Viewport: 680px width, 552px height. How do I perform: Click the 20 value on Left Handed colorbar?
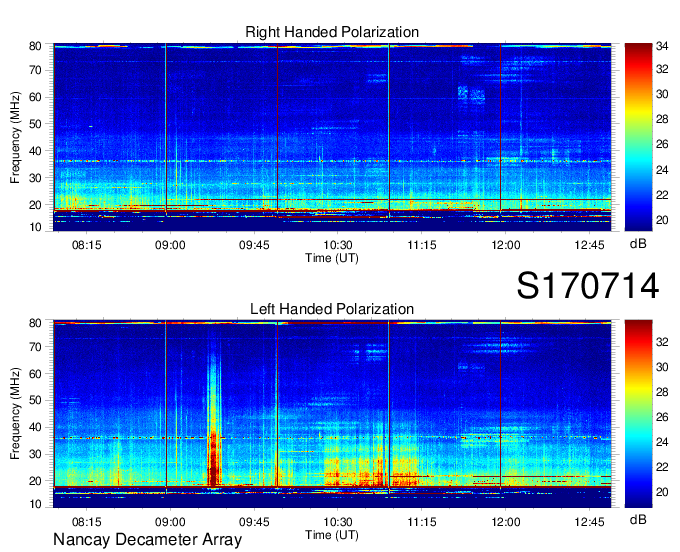click(x=662, y=492)
